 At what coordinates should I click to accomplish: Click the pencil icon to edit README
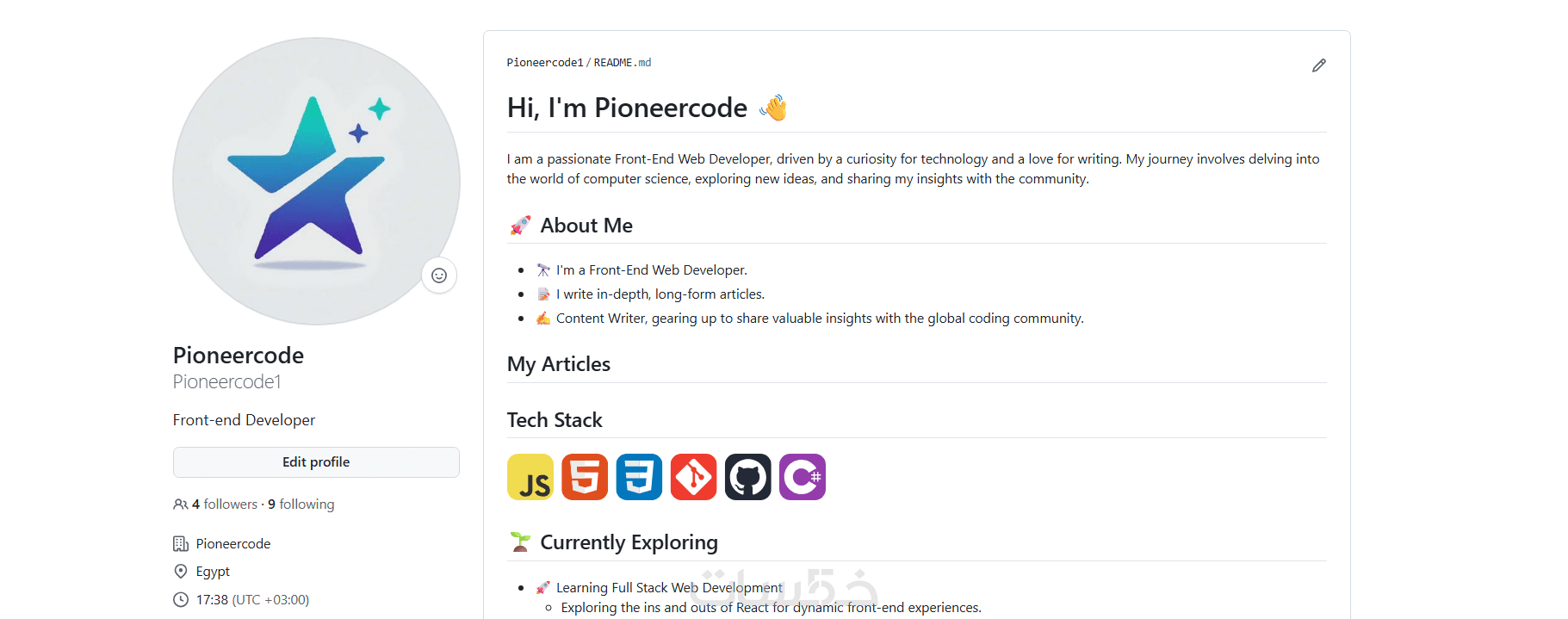click(x=1318, y=65)
